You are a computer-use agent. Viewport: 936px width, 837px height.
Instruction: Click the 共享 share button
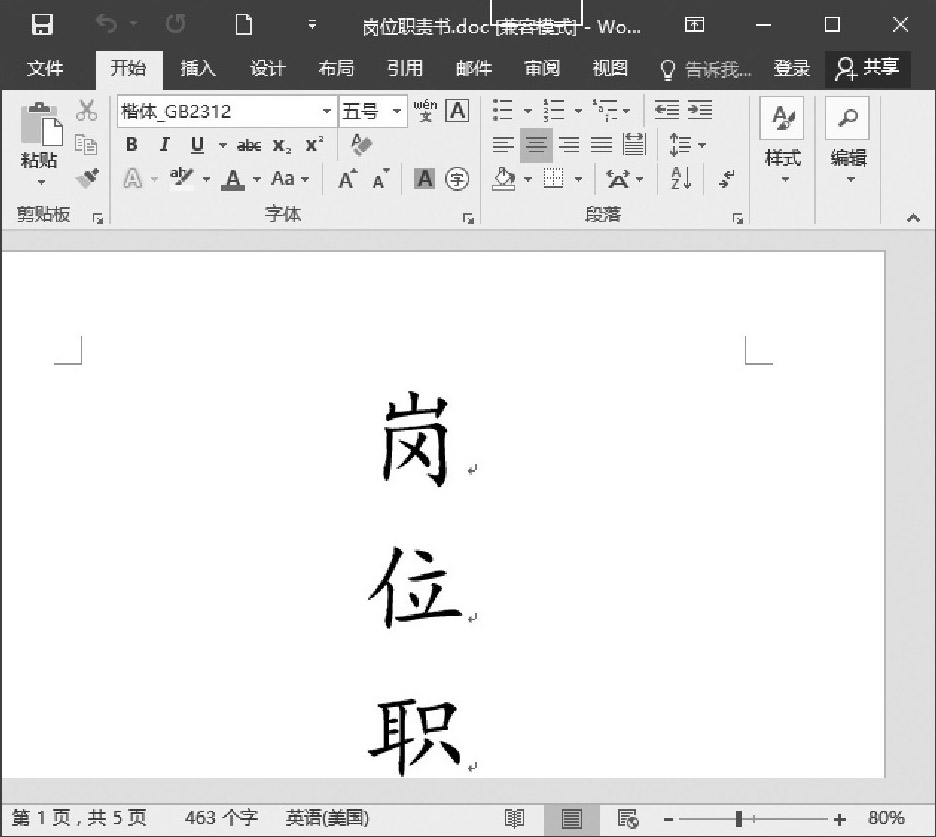click(868, 68)
